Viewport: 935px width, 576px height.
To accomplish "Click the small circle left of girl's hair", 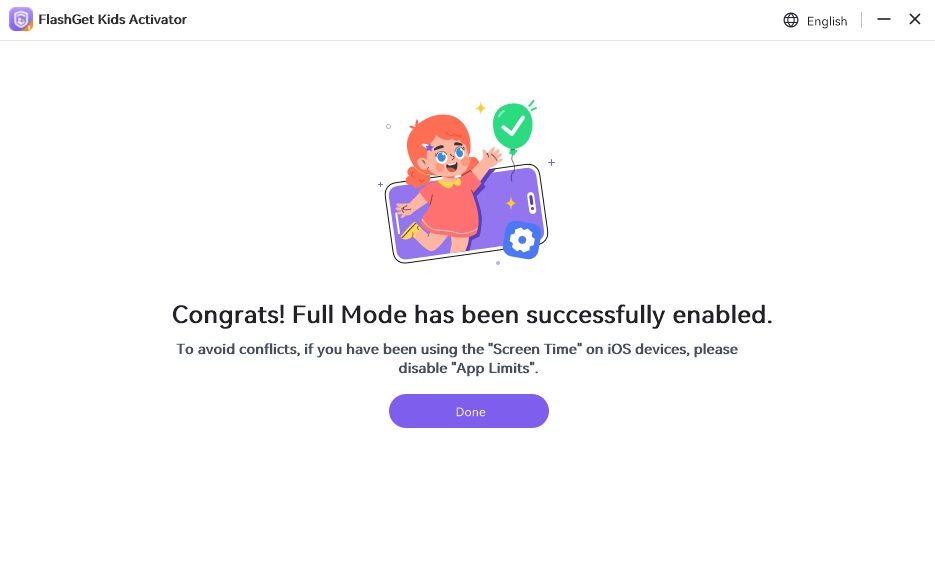I will click(x=389, y=127).
